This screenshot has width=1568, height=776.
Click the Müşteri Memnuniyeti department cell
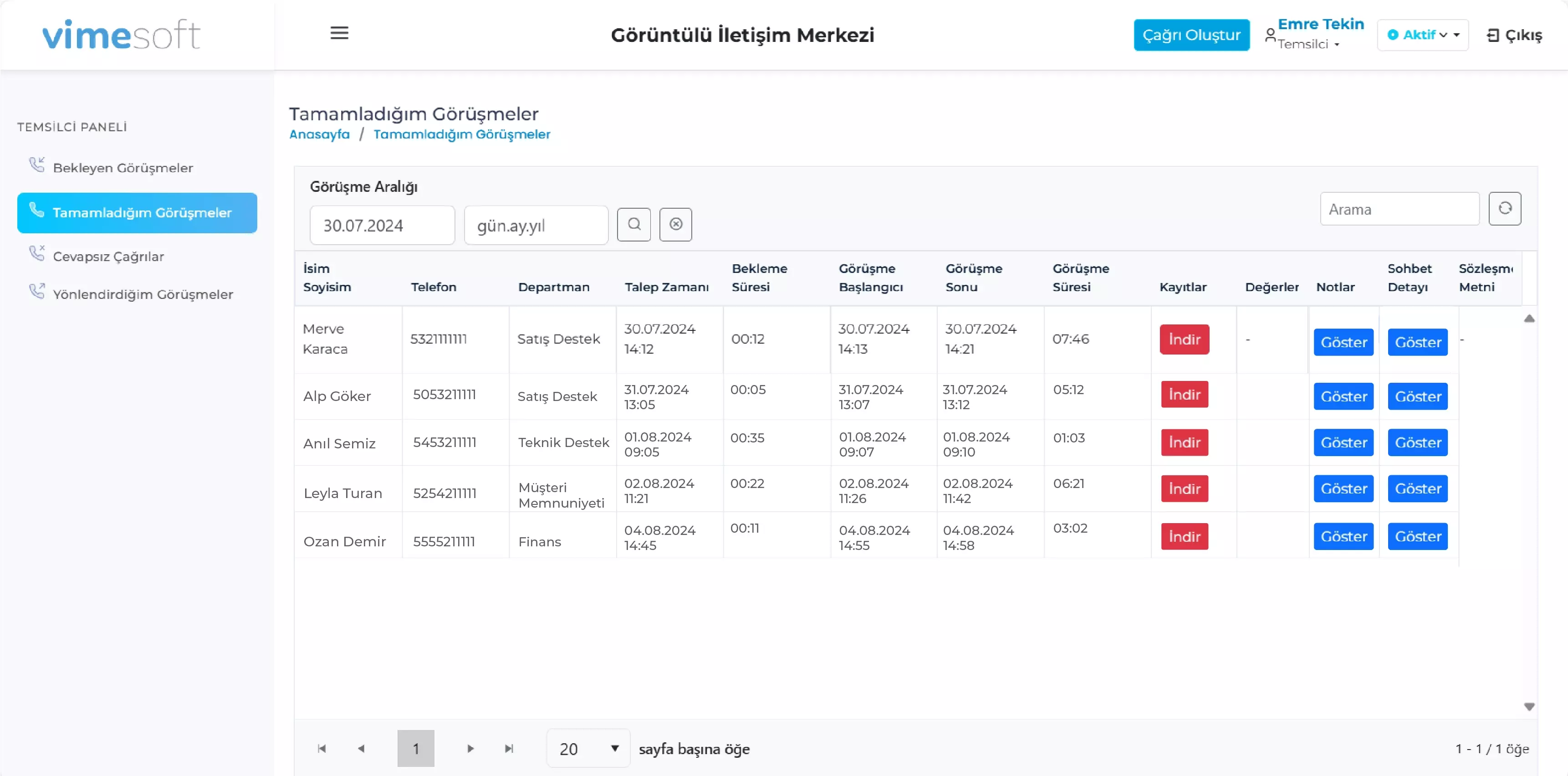click(561, 495)
